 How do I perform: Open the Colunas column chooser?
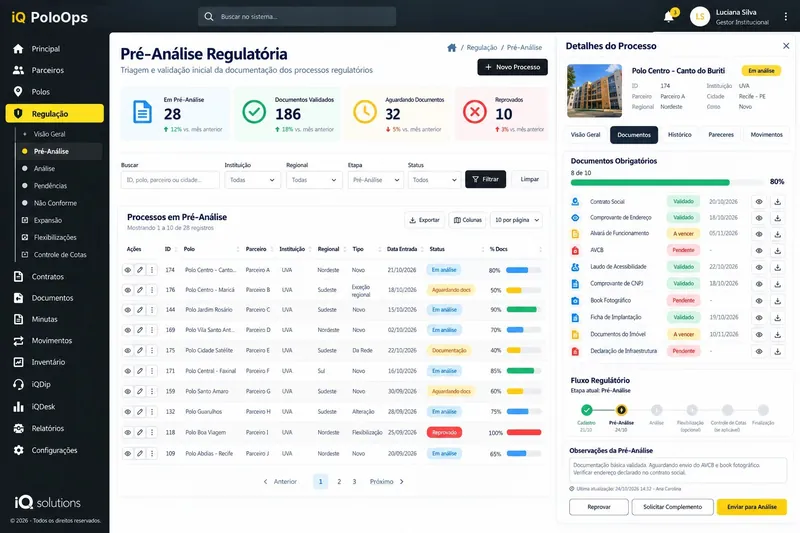click(x=467, y=220)
